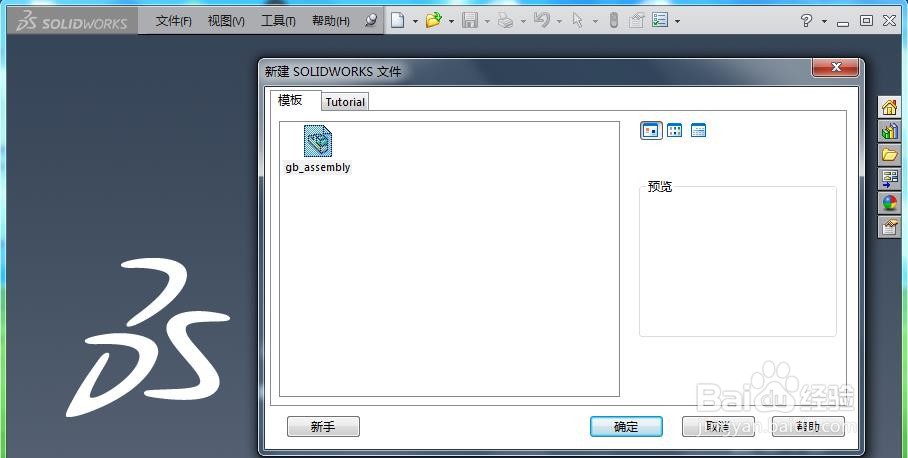Open SOLIDWORKS Resources house tab in the task pane
This screenshot has height=458, width=908.
(889, 108)
